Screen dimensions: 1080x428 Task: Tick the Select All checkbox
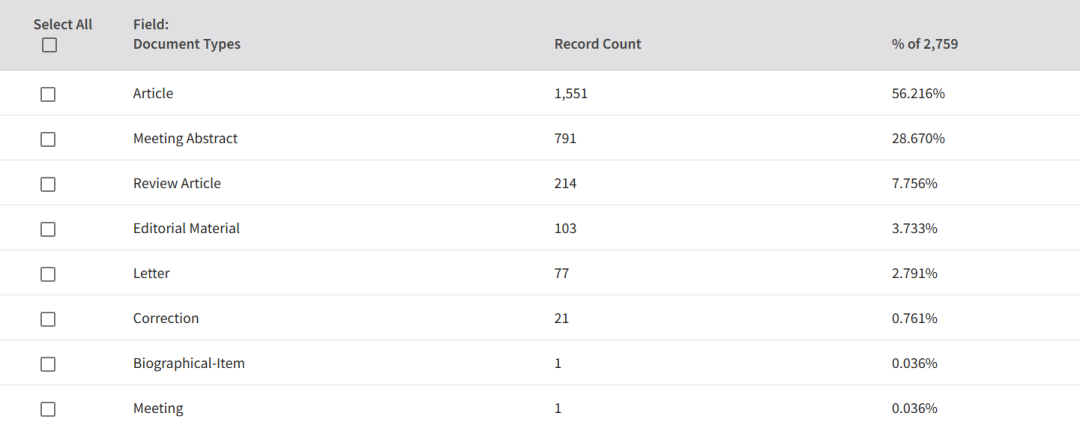[x=49, y=45]
